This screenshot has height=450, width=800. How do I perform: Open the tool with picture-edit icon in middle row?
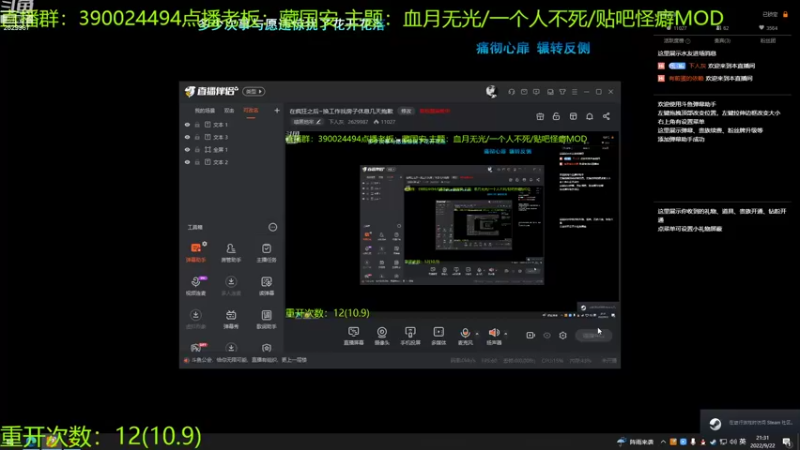coord(266,285)
